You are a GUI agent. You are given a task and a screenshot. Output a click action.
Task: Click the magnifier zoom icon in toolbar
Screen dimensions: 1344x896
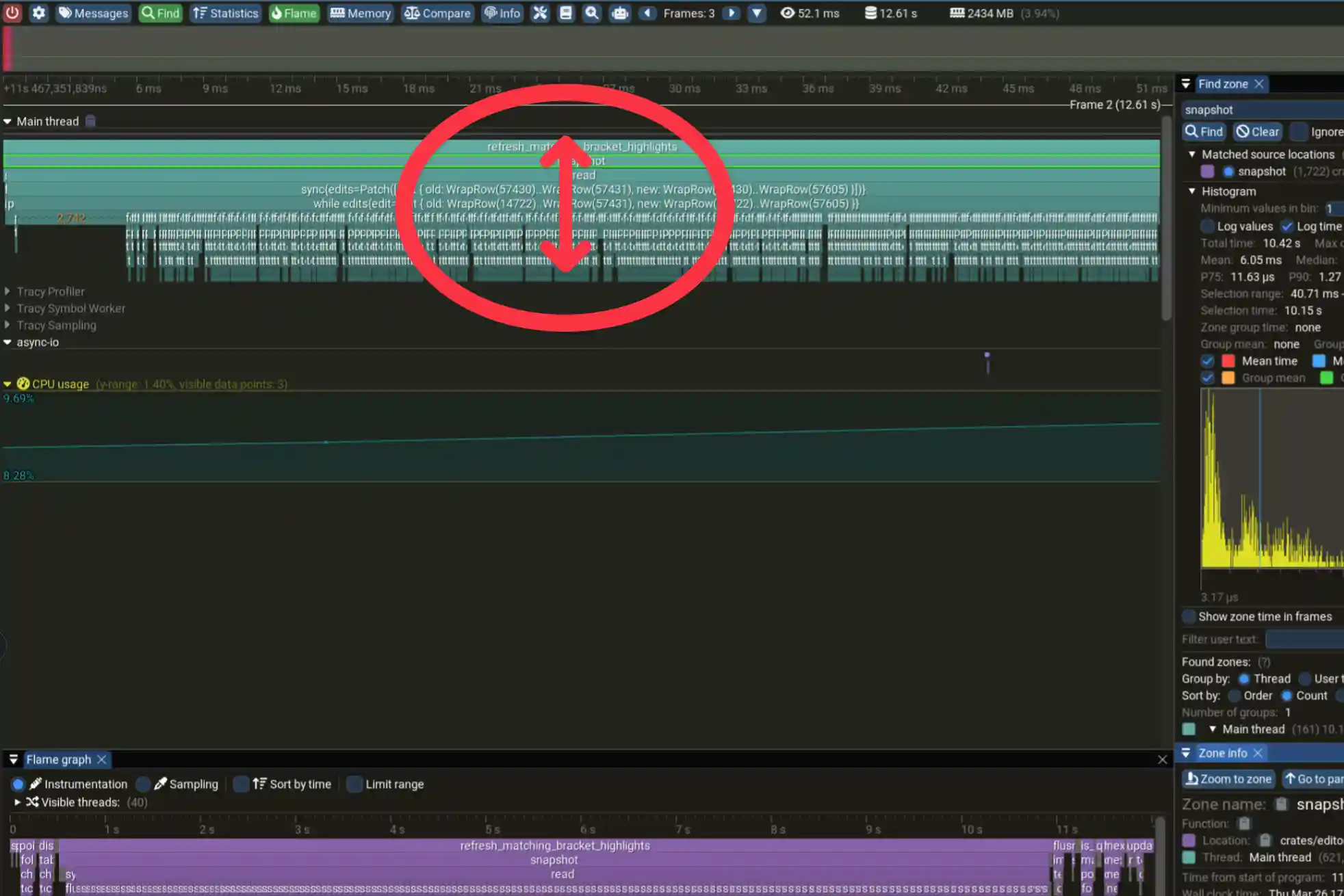[x=592, y=13]
